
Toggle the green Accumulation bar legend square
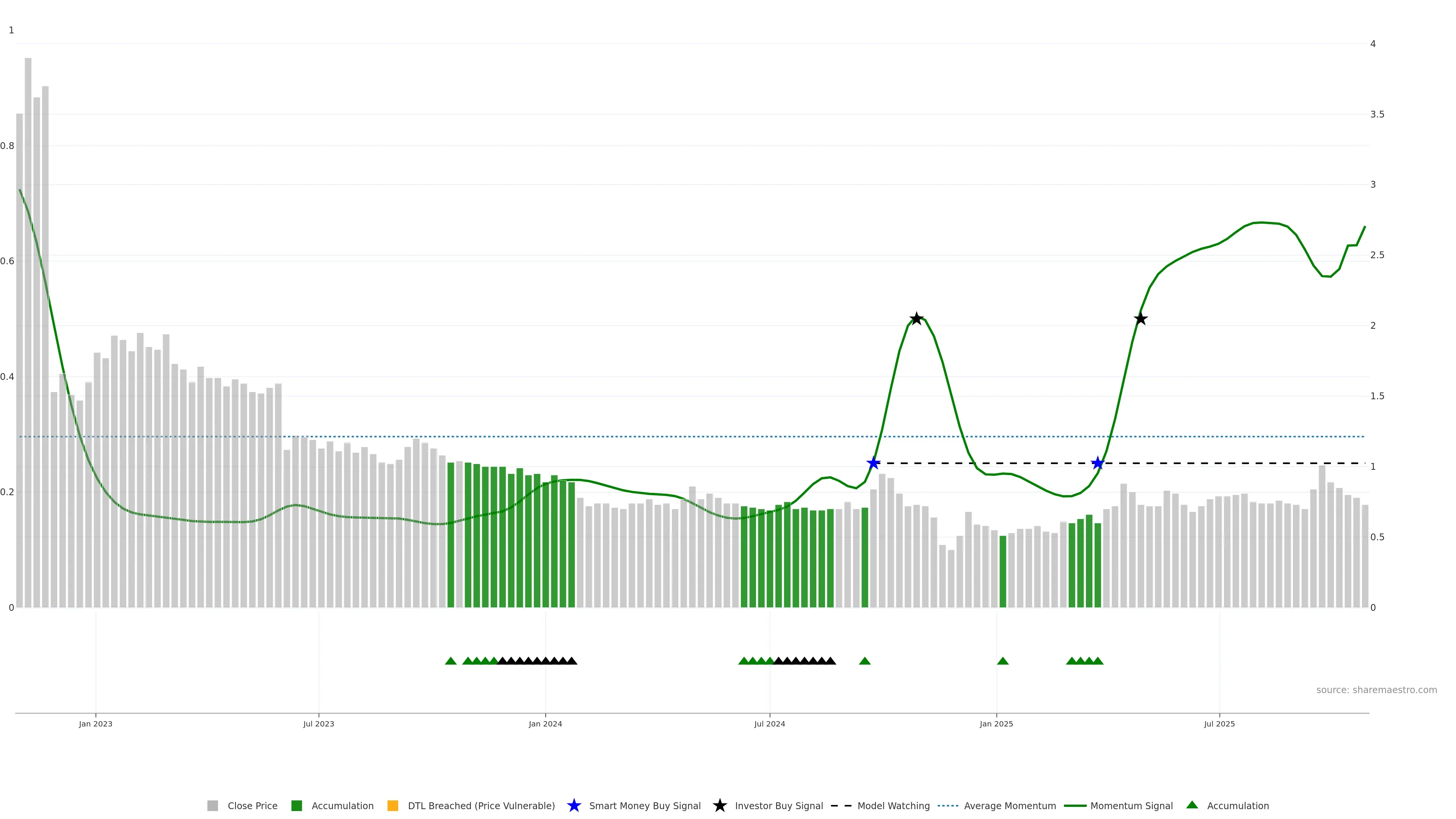[x=296, y=805]
